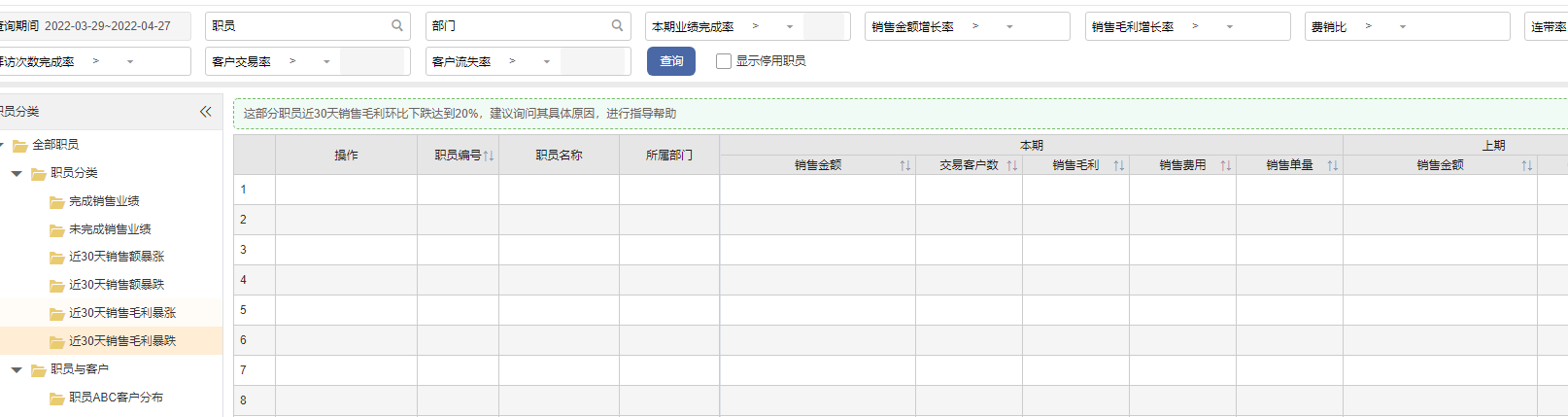This screenshot has width=1568, height=417.
Task: Click folder icon of 全部职员
Action: (20, 145)
